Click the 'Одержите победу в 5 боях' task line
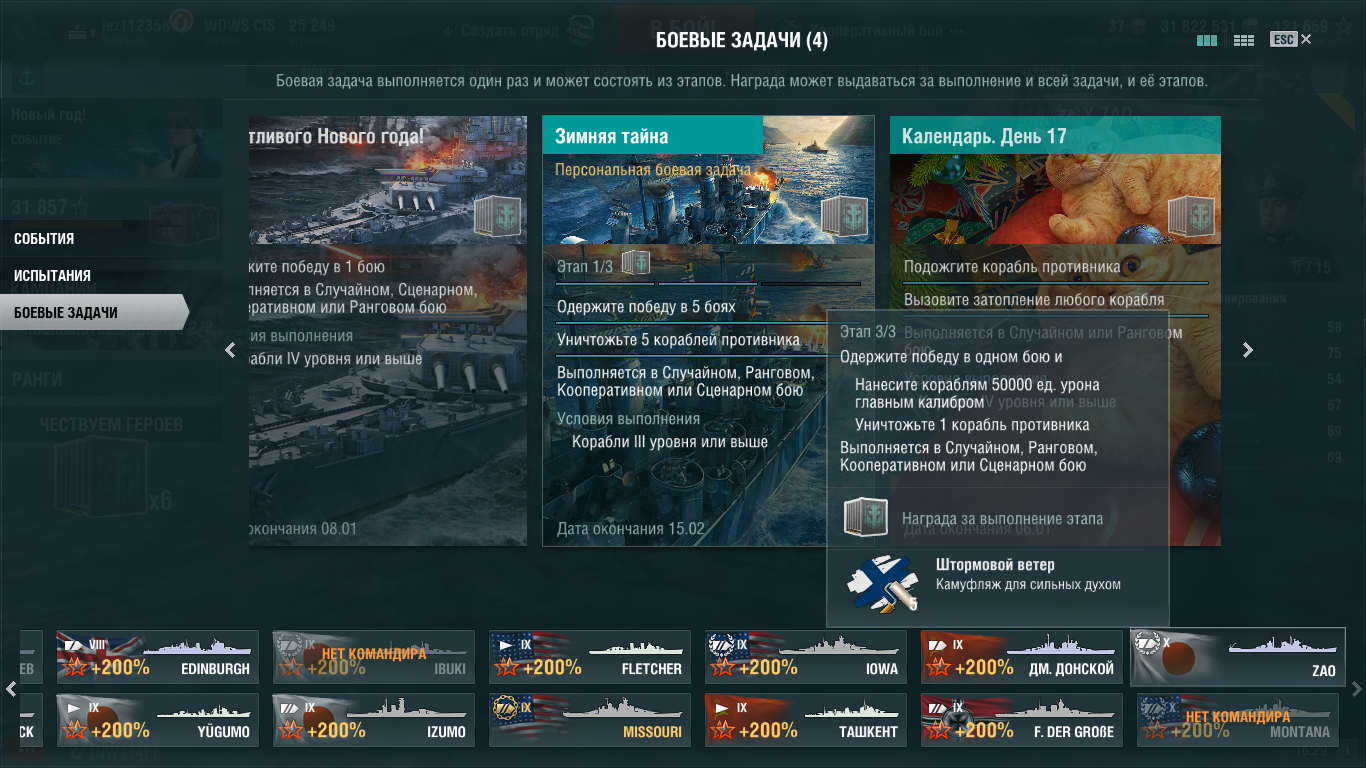Viewport: 1366px width, 768px height. coord(646,307)
